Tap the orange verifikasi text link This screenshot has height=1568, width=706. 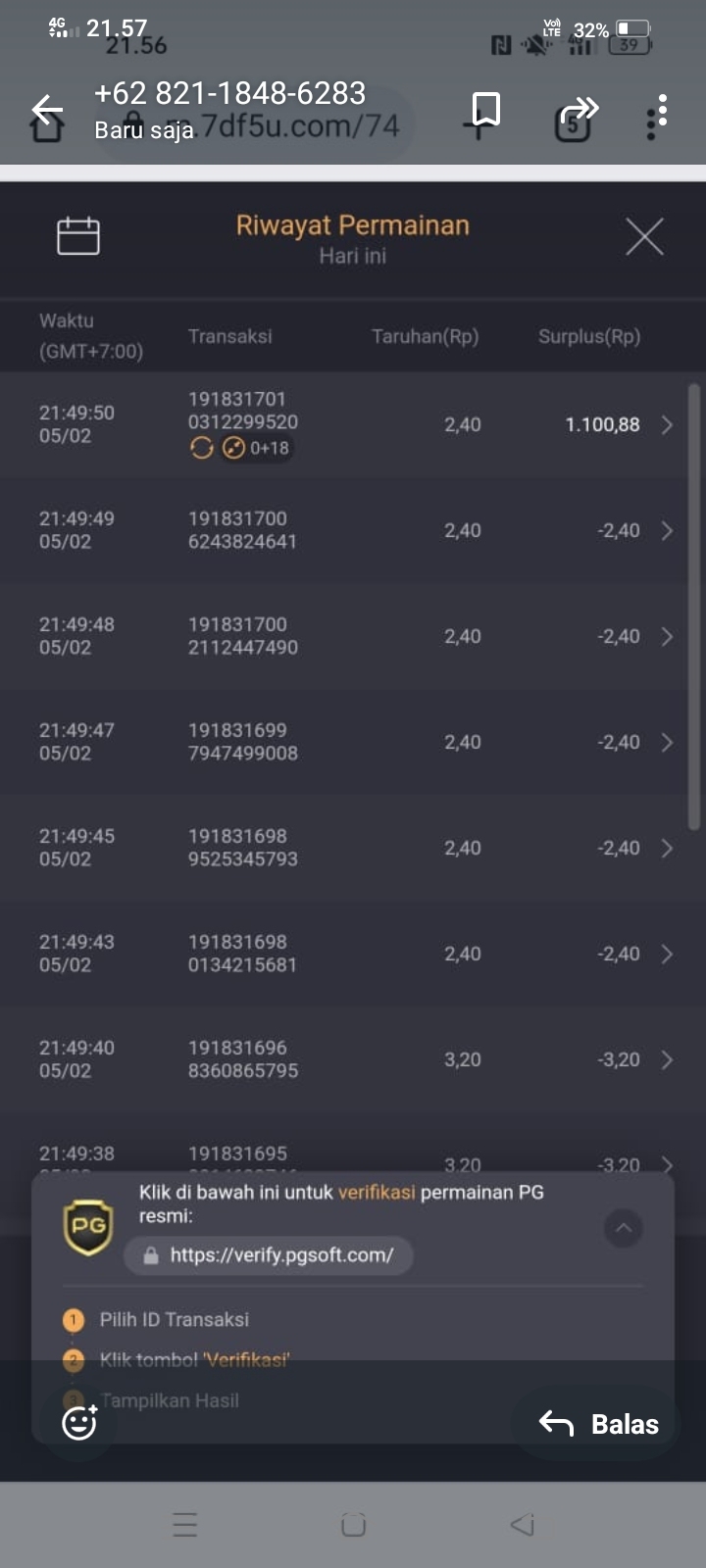point(377,1193)
